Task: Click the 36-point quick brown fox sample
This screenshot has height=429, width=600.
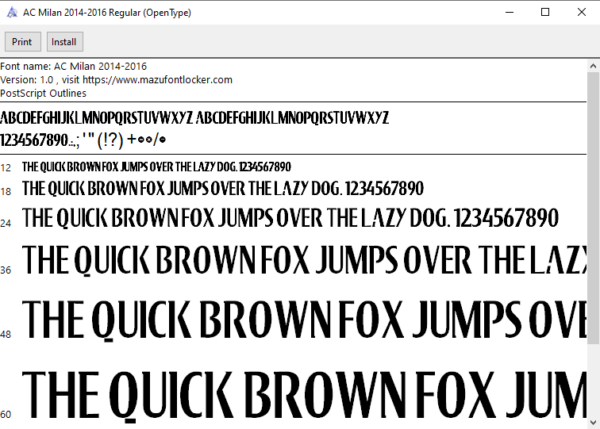Action: pos(304,260)
